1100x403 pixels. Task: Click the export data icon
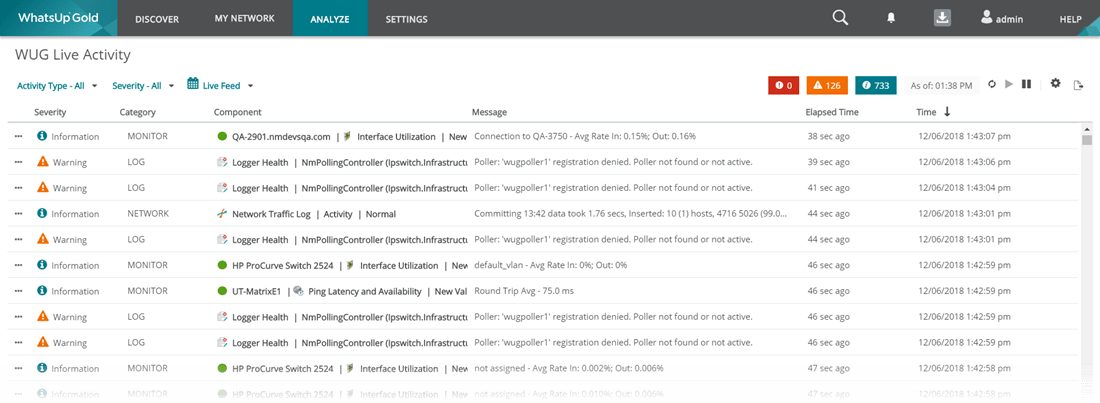(1079, 85)
